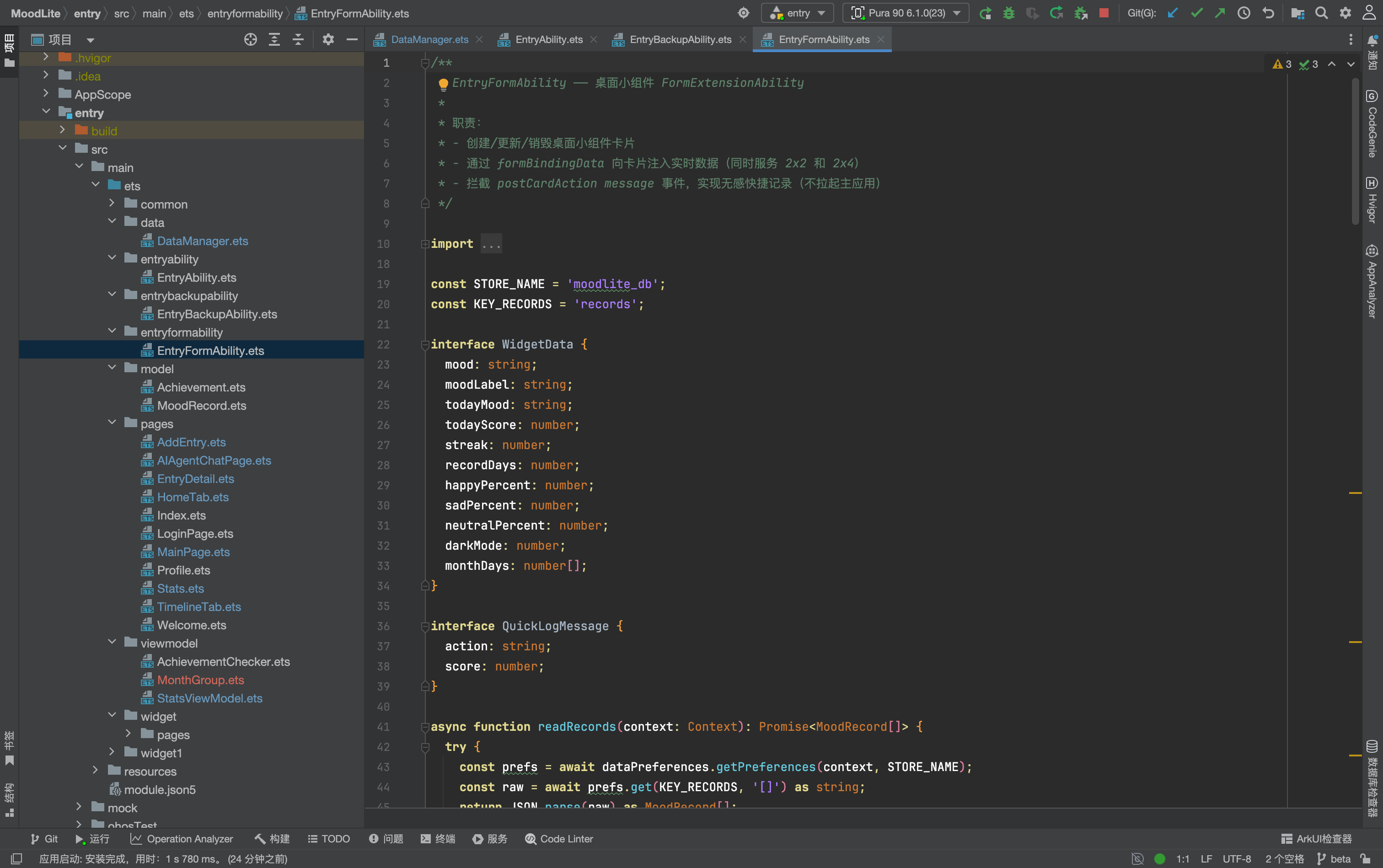Expand the common folder
The width and height of the screenshot is (1383, 868).
coord(112,203)
